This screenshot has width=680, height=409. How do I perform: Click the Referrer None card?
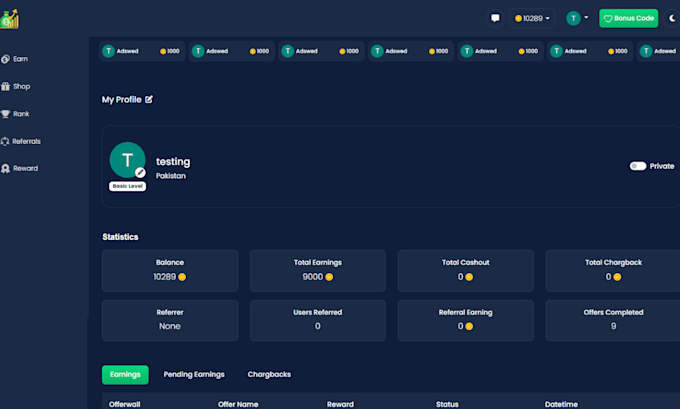point(170,320)
